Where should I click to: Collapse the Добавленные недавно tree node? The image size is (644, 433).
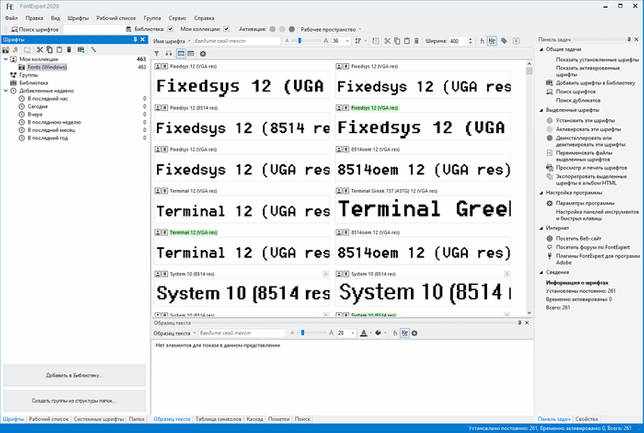(x=6, y=91)
